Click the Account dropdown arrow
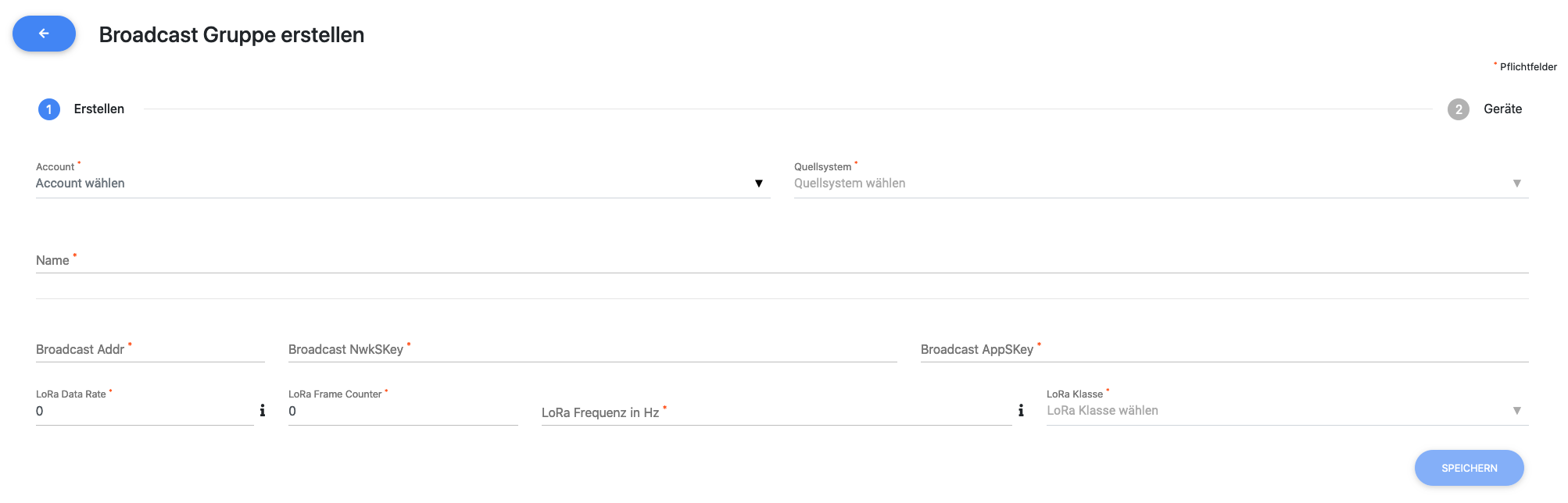The height and width of the screenshot is (503, 1568). pos(758,184)
